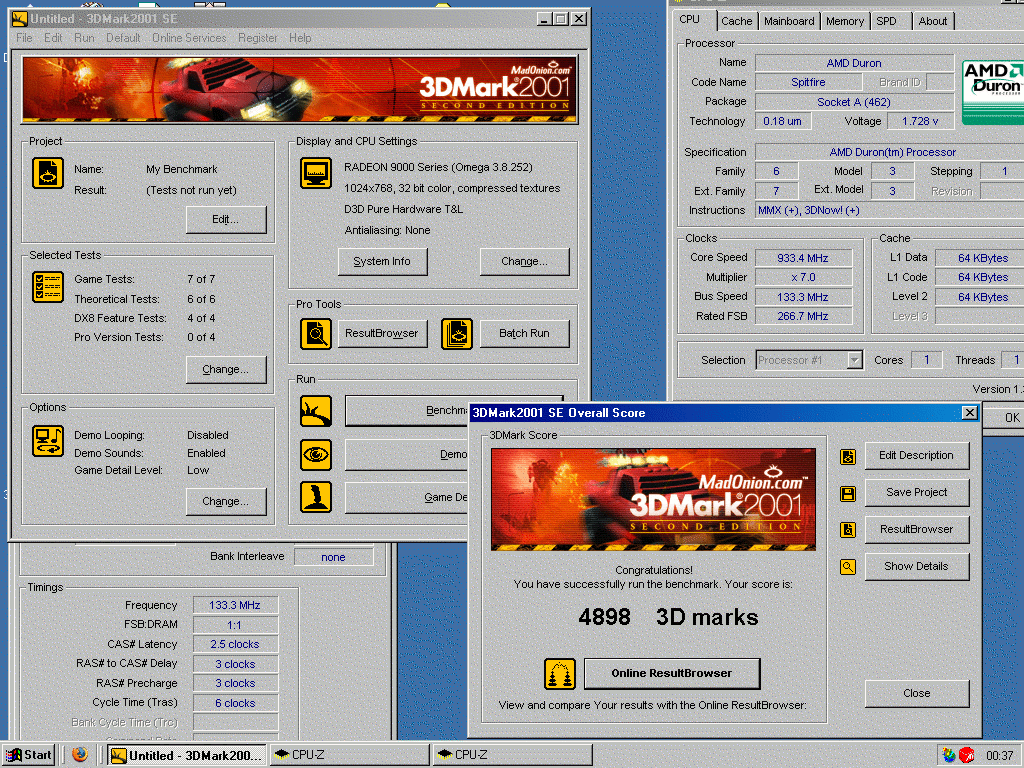Click the Project icon in 3DMark window
1024x768 pixels.
coord(48,174)
